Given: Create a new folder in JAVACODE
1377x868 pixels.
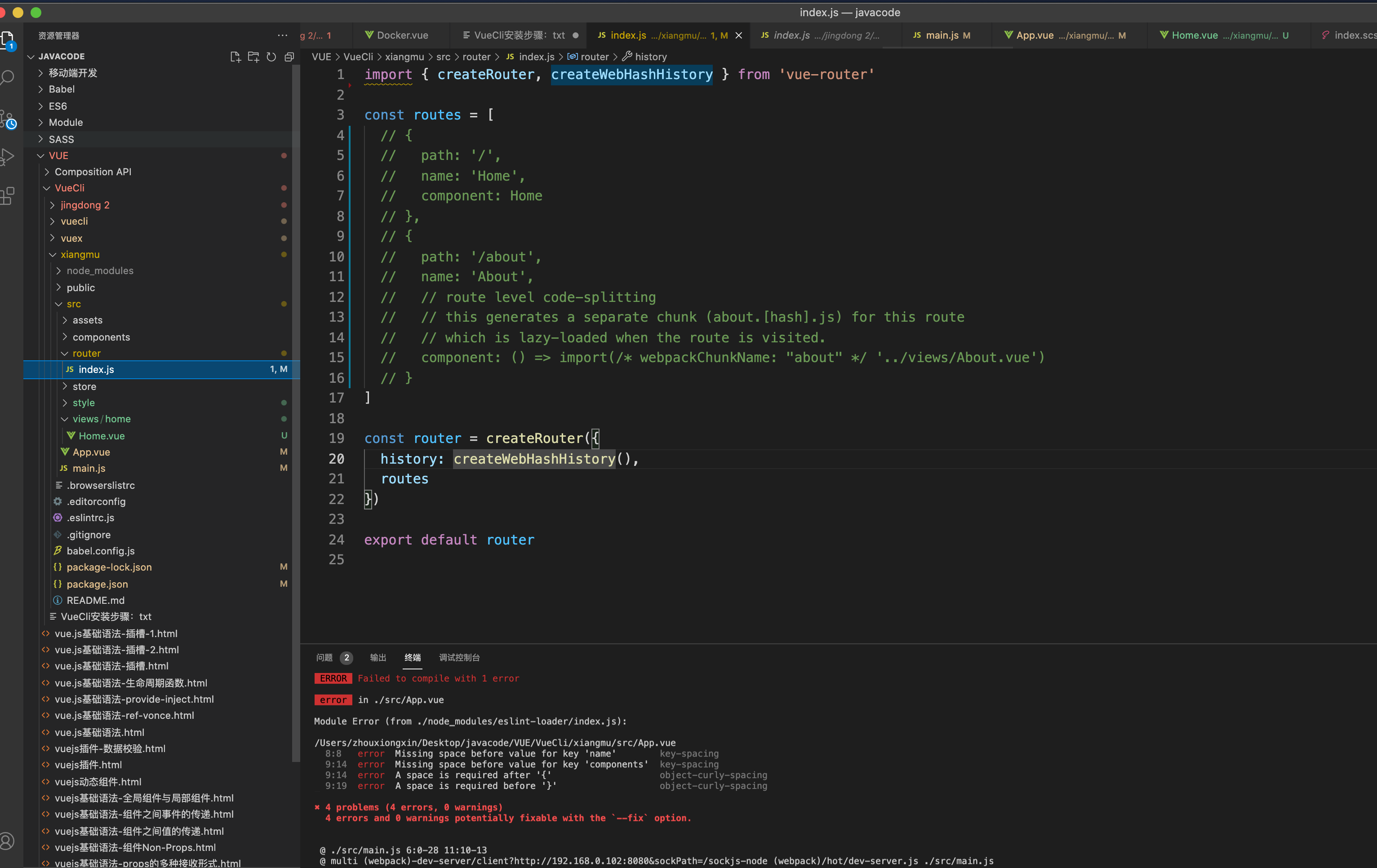Looking at the screenshot, I should click(253, 57).
